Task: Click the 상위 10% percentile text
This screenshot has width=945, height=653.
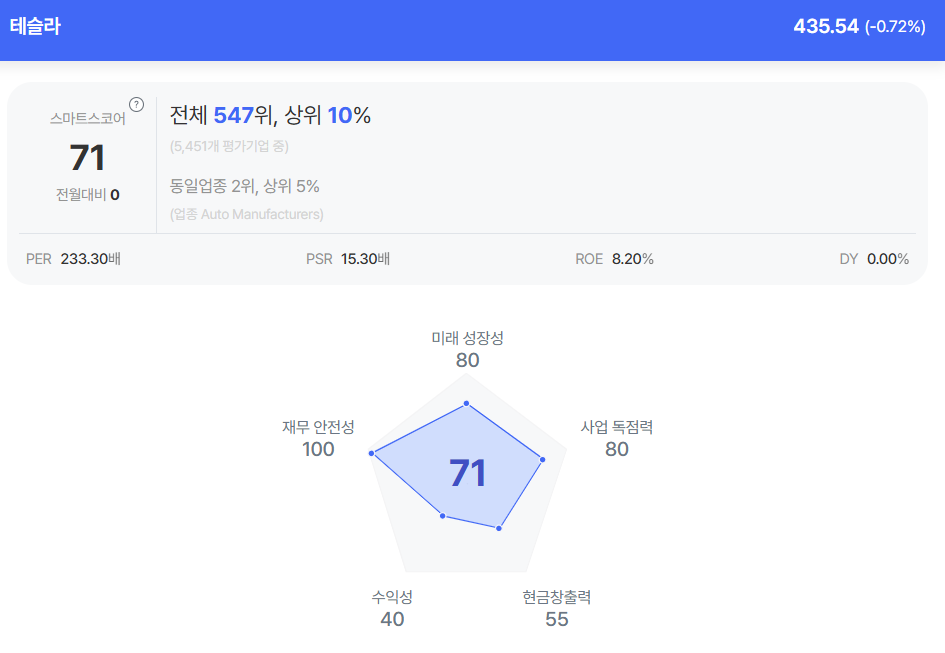Action: click(x=328, y=116)
